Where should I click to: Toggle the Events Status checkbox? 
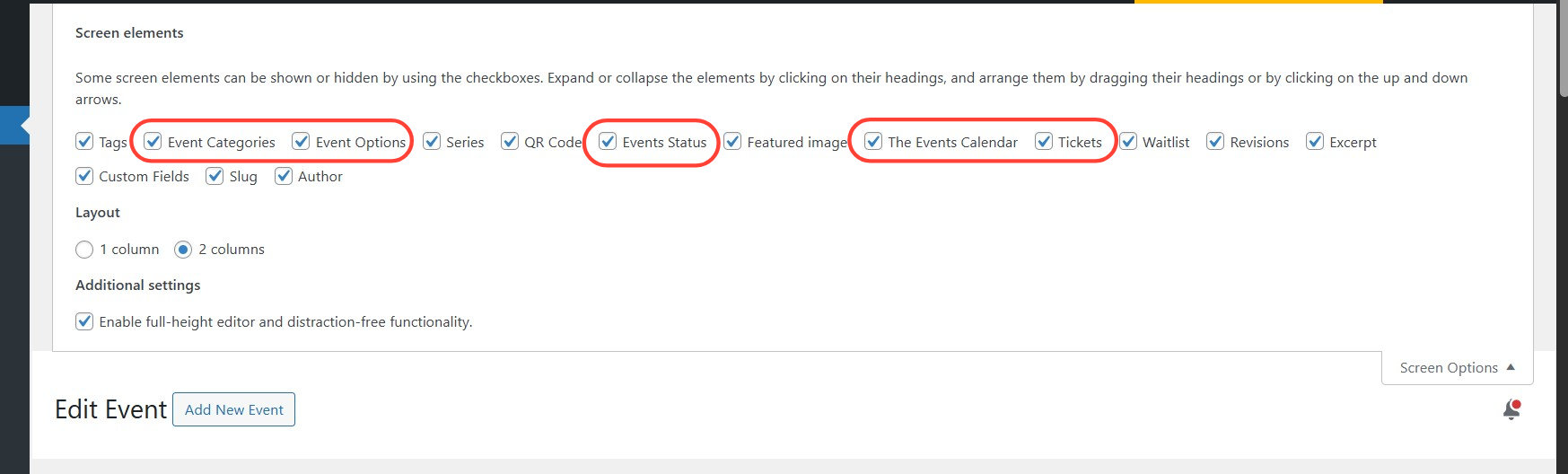pos(609,142)
